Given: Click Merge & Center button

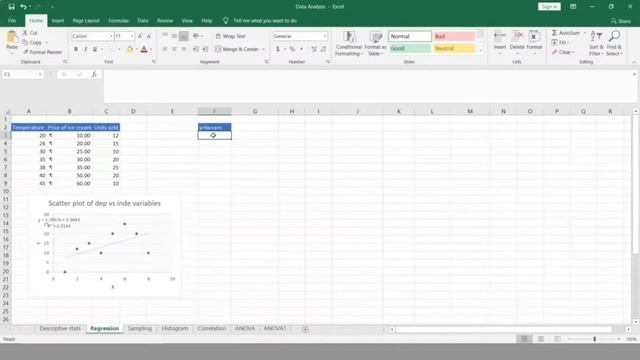Looking at the screenshot, I should pos(237,49).
